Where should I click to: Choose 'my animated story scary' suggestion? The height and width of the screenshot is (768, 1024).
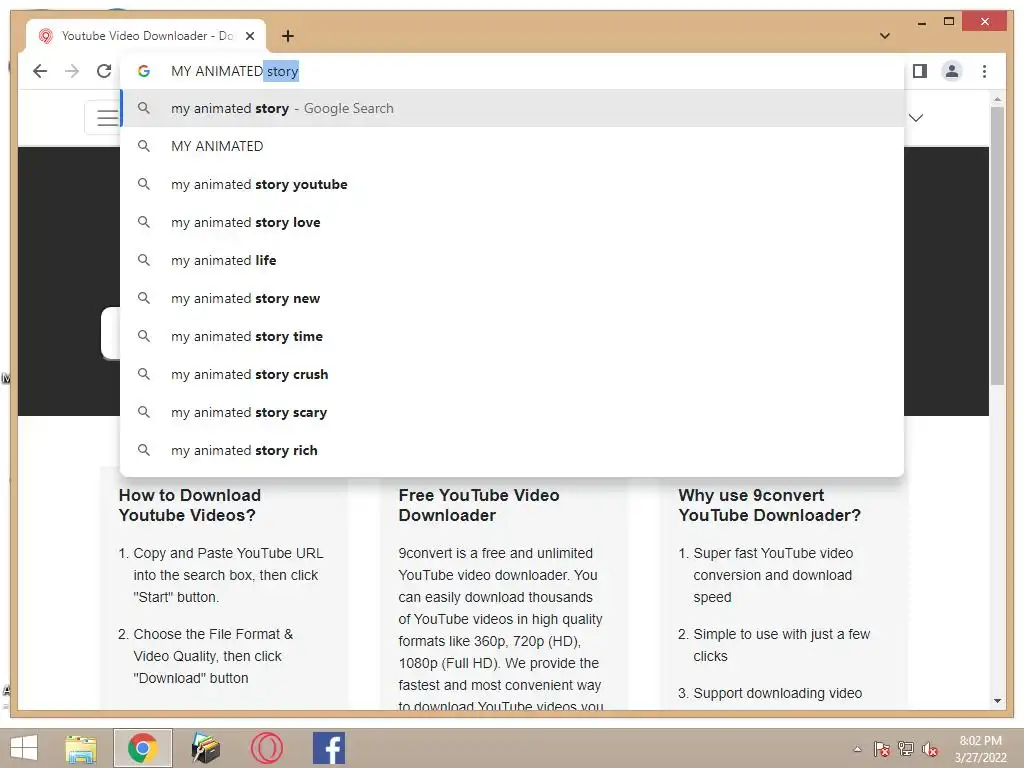512,412
